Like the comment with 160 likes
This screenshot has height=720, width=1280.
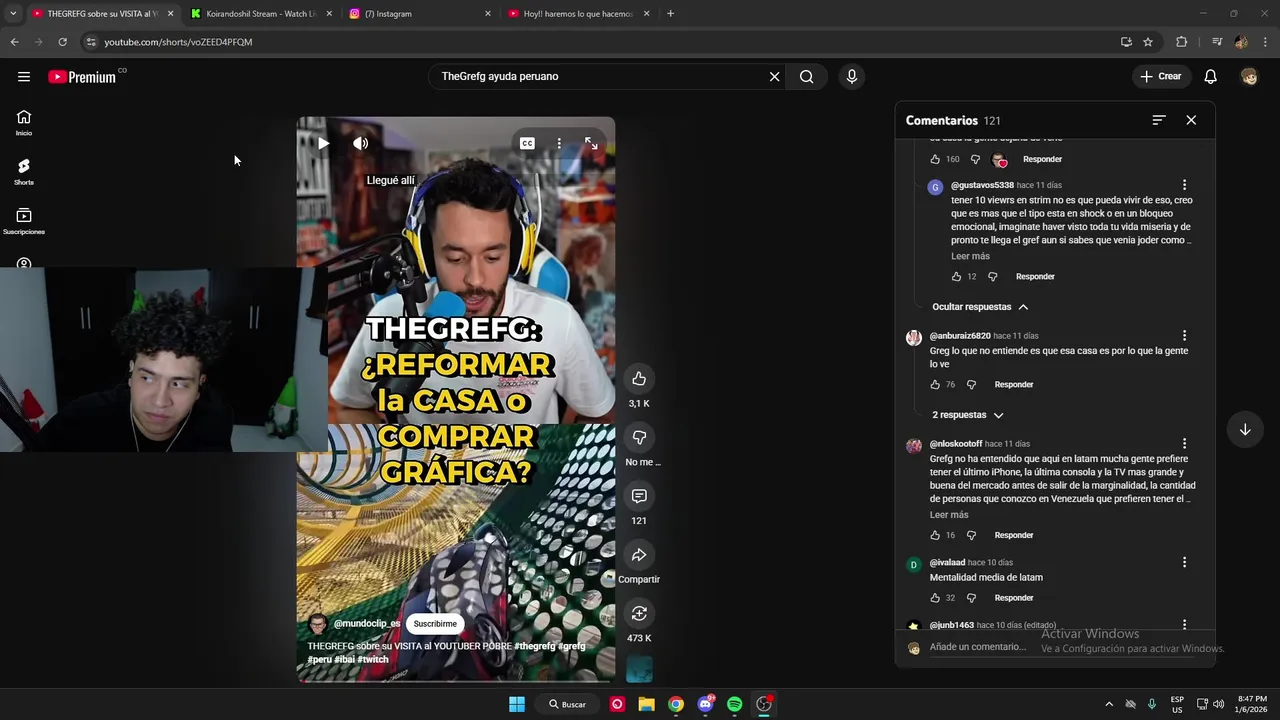click(x=935, y=159)
